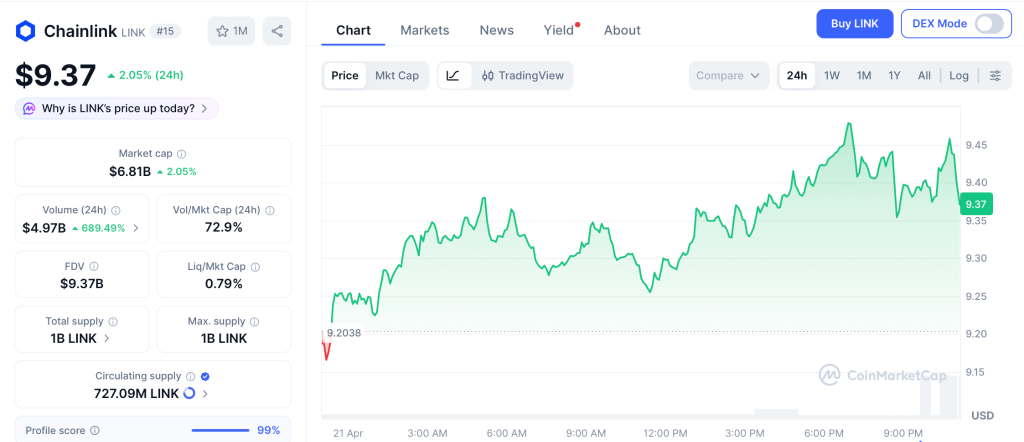This screenshot has width=1024, height=442.
Task: Click Market cap info icon
Action: (181, 154)
